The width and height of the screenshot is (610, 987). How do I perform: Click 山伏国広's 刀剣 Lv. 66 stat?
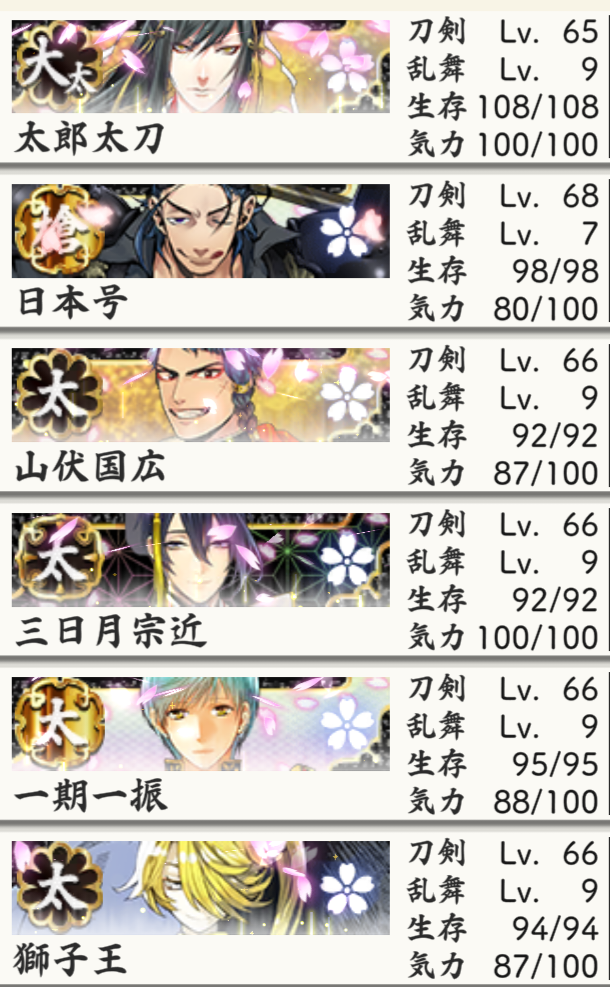point(502,360)
